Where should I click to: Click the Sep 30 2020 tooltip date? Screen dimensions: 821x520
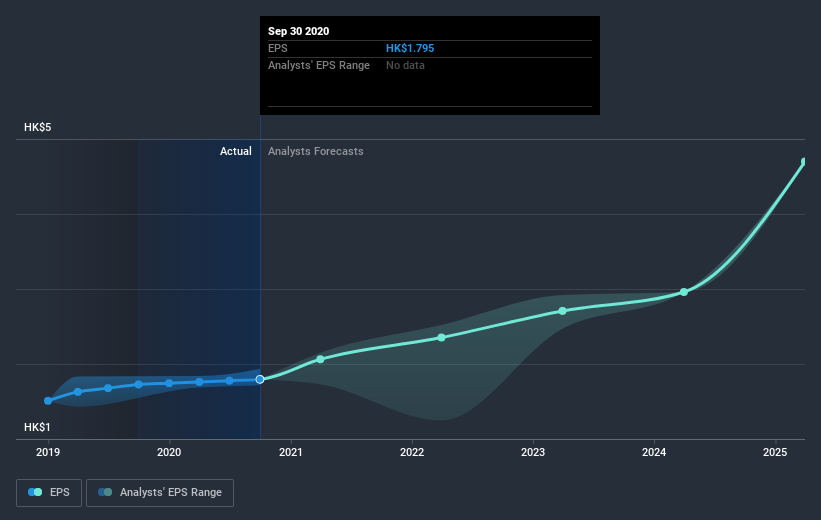pos(298,31)
